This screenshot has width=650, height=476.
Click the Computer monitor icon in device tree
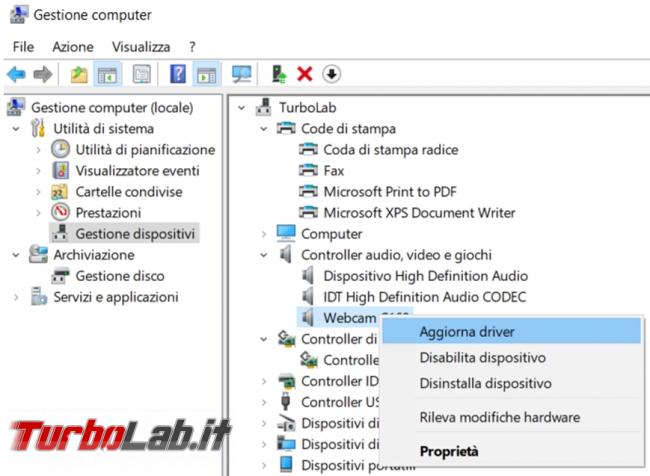pos(286,233)
